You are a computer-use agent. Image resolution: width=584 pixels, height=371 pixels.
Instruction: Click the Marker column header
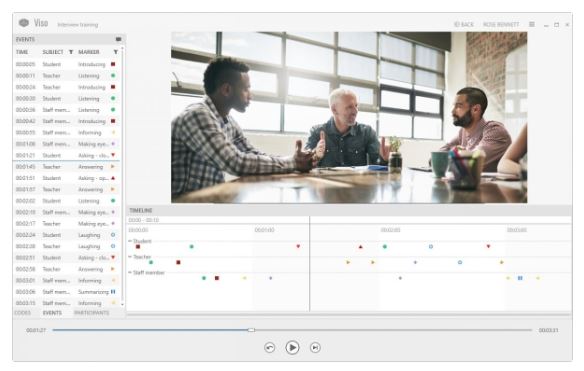(x=89, y=52)
